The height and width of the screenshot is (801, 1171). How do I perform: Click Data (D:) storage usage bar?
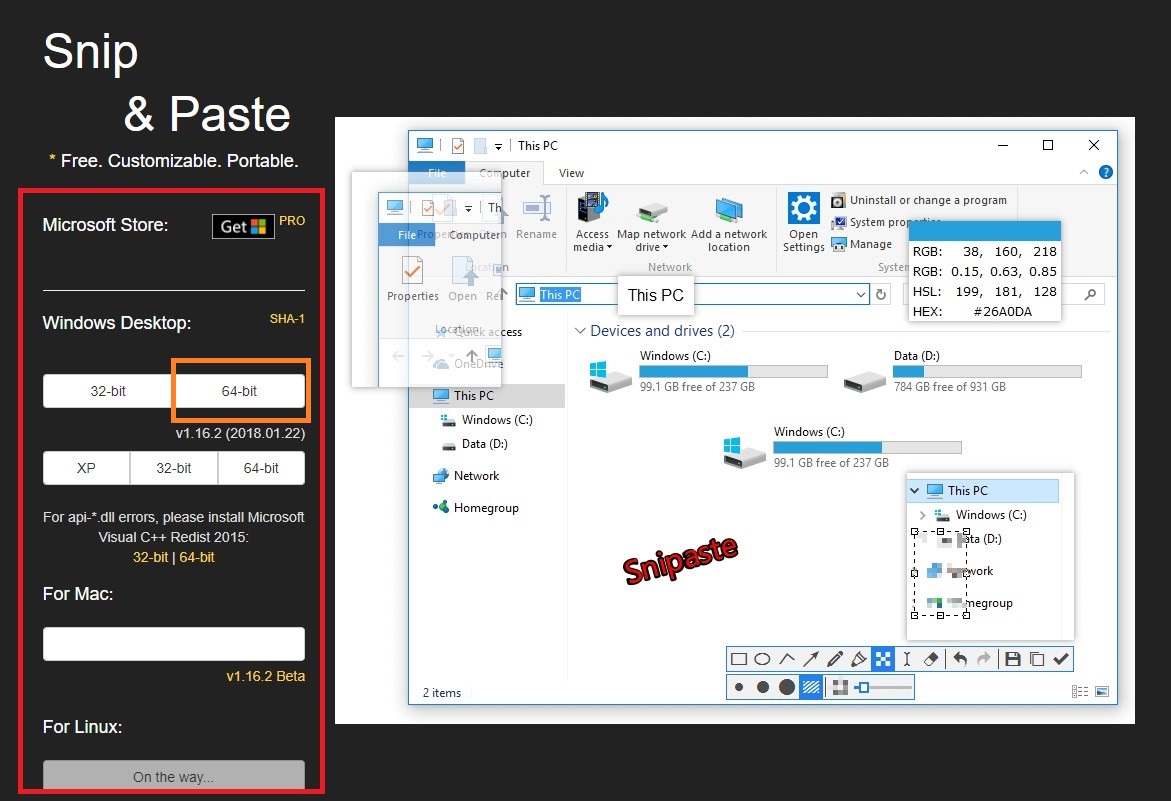pyautogui.click(x=987, y=372)
